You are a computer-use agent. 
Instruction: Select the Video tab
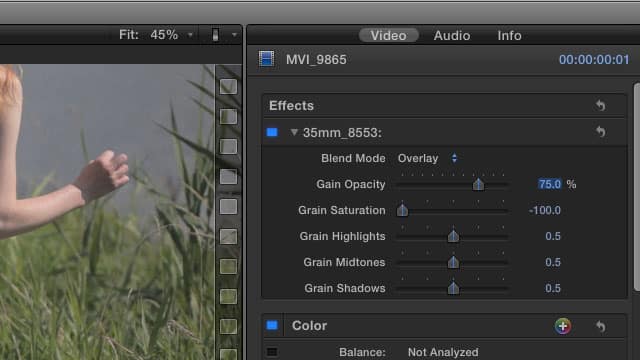[389, 36]
